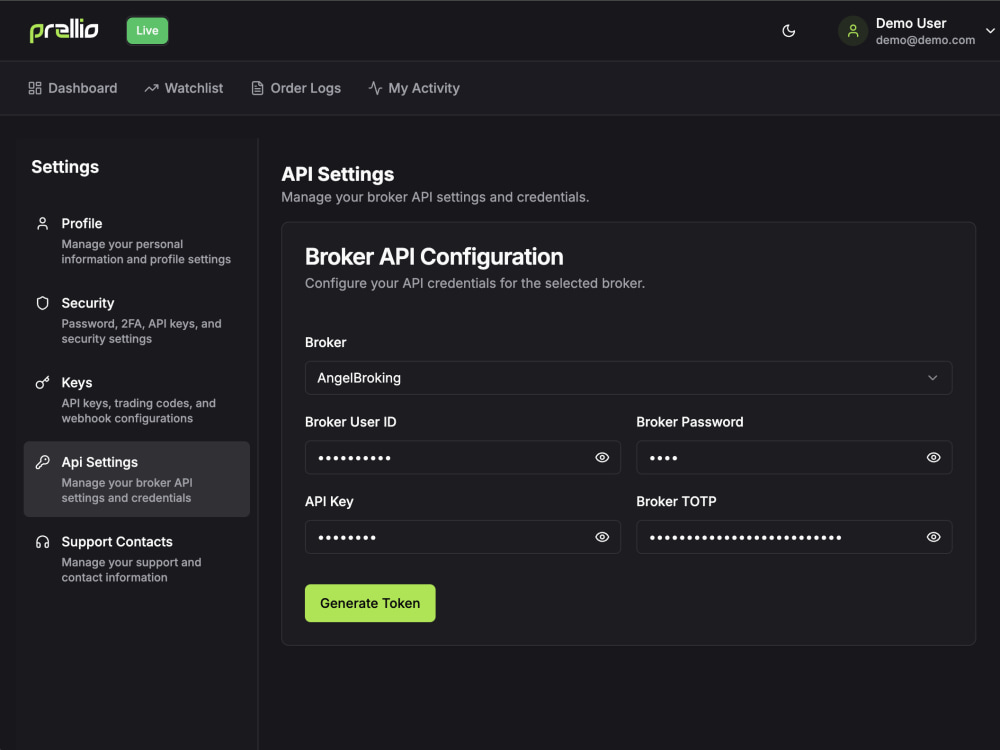This screenshot has width=1000, height=750.
Task: Click 'Manage your personal information' description
Action: coord(146,251)
